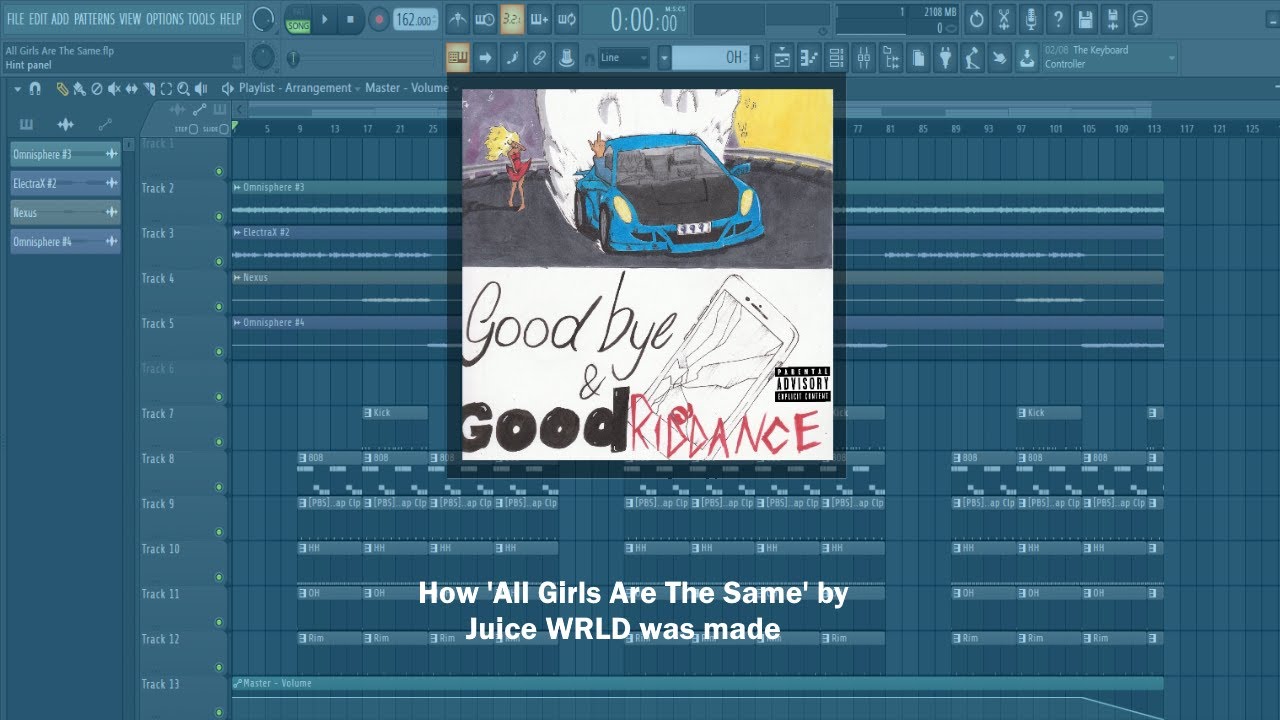
Task: Save project with floppy disk icon
Action: pyautogui.click(x=1085, y=19)
